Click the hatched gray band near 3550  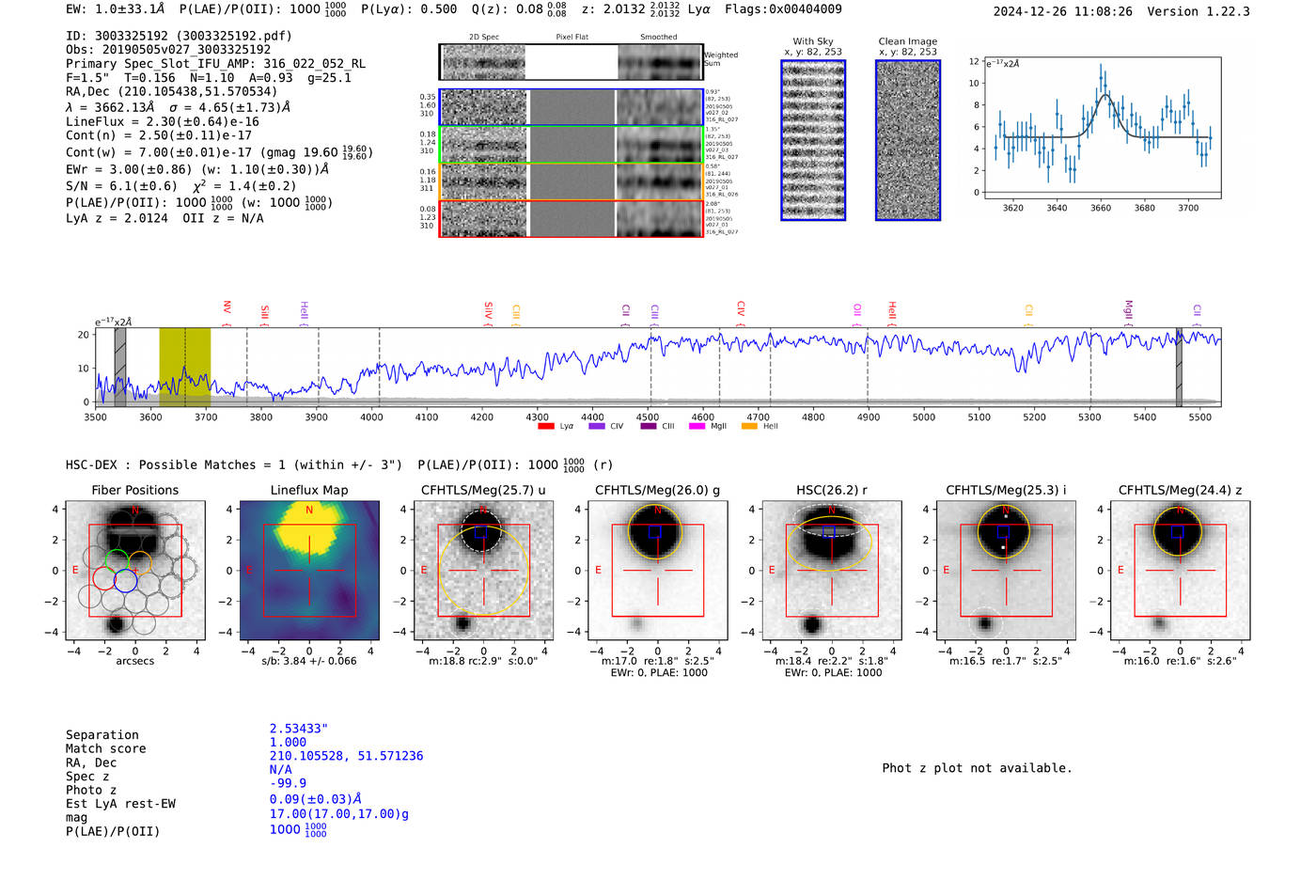(x=120, y=367)
